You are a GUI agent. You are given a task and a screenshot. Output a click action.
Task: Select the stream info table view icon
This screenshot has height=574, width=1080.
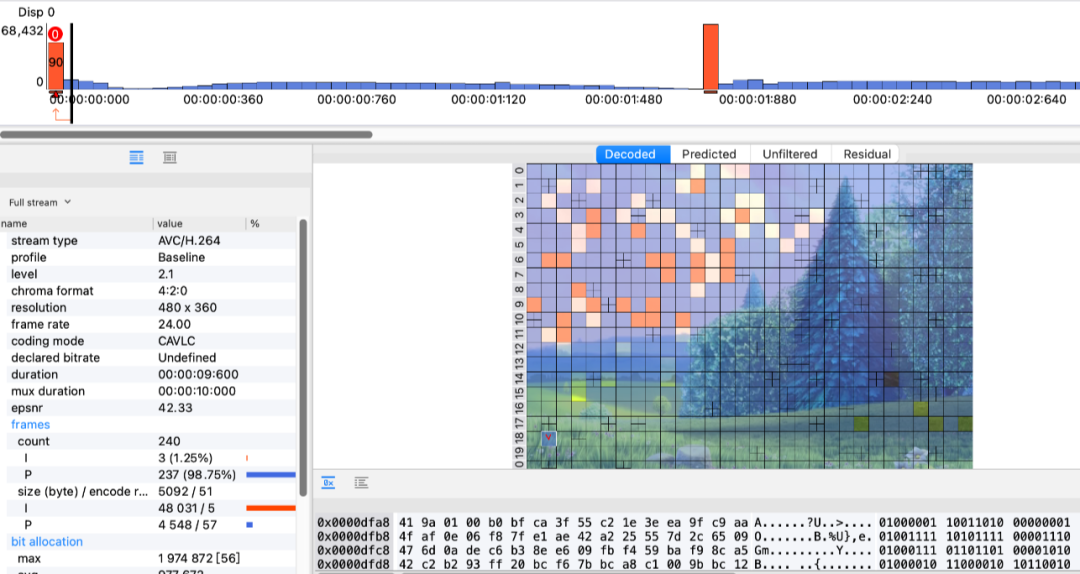[137, 157]
